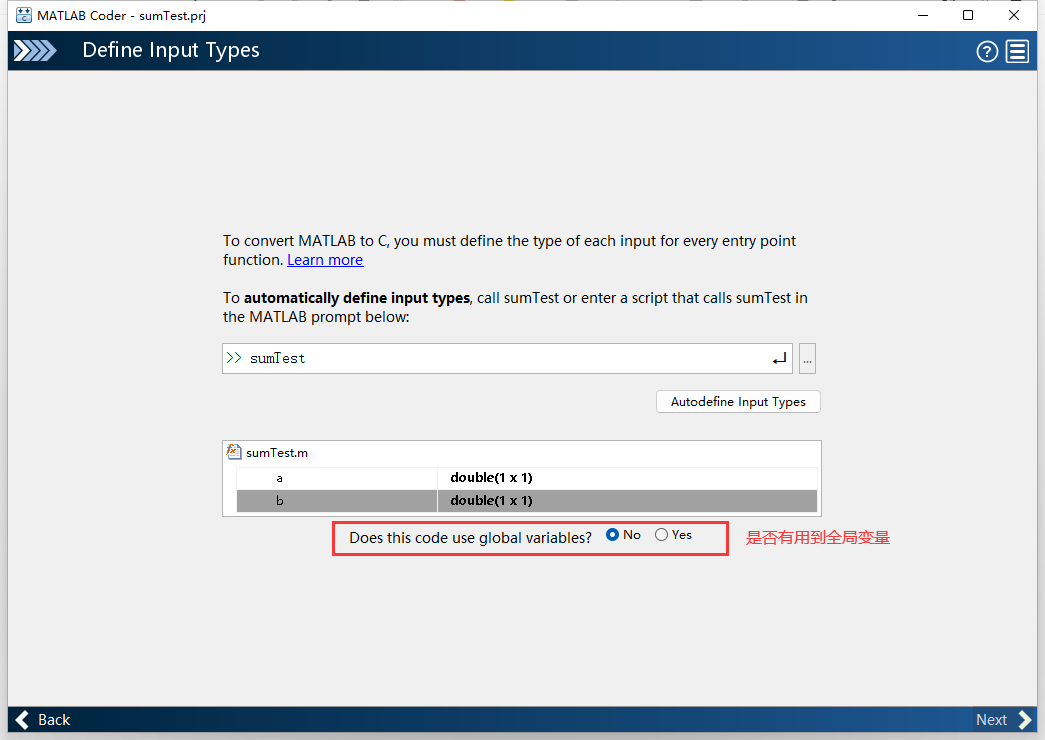Click the MATLAB prompt field containing sumTest
1045x740 pixels.
(x=507, y=359)
